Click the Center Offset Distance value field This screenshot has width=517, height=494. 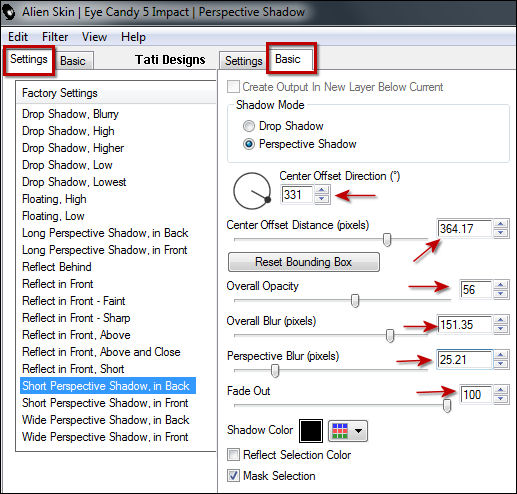(465, 229)
